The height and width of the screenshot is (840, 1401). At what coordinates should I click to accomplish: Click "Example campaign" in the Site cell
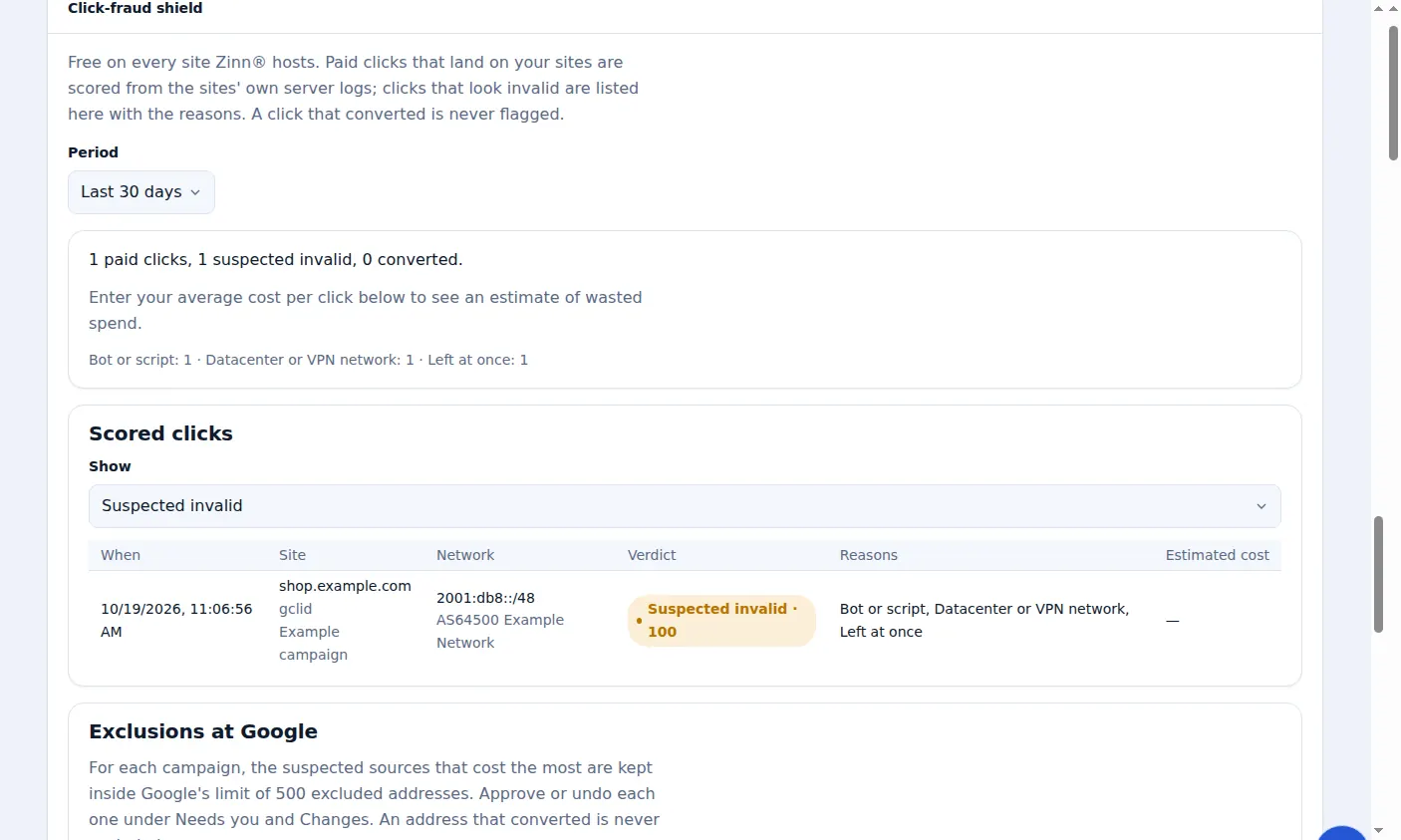[313, 643]
